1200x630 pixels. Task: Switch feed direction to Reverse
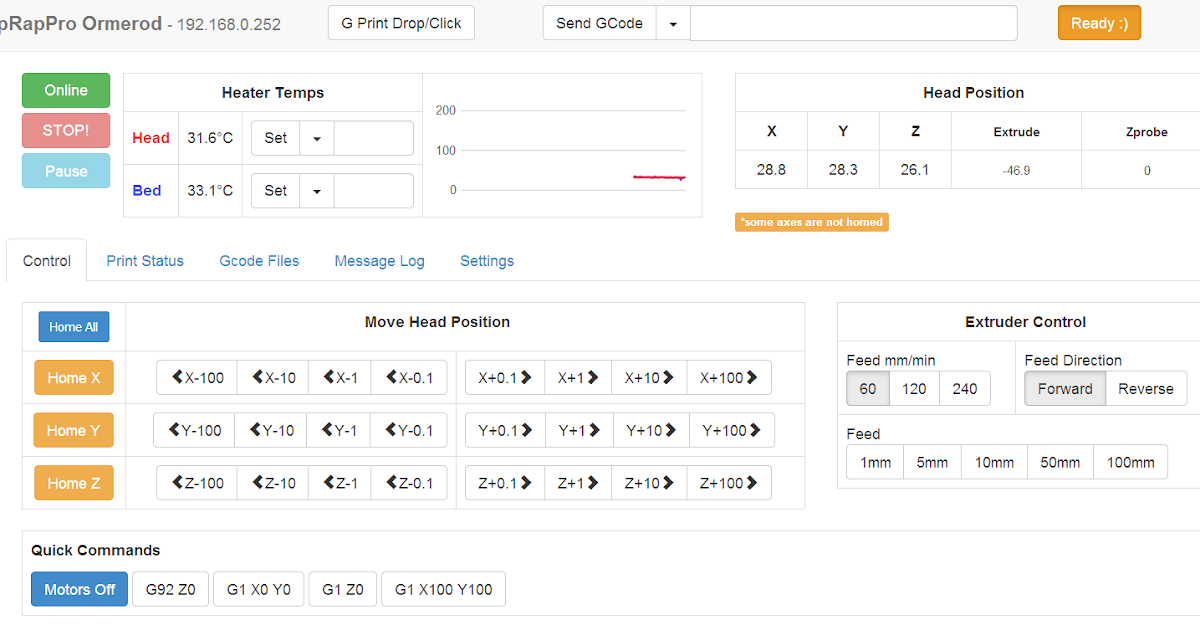pyautogui.click(x=1146, y=388)
